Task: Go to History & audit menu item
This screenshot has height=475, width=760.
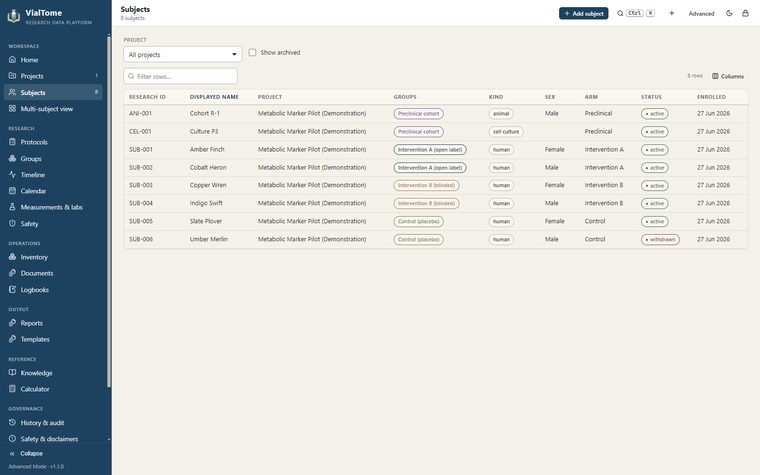Action: pos(54,423)
